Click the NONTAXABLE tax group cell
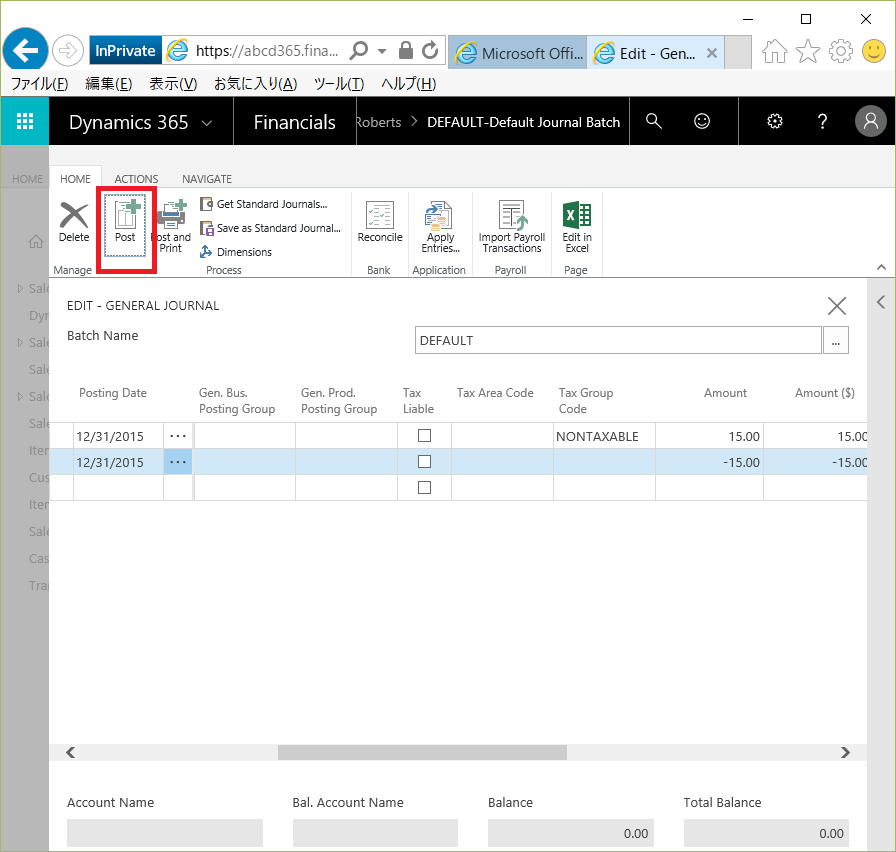This screenshot has height=852, width=896. pos(604,436)
